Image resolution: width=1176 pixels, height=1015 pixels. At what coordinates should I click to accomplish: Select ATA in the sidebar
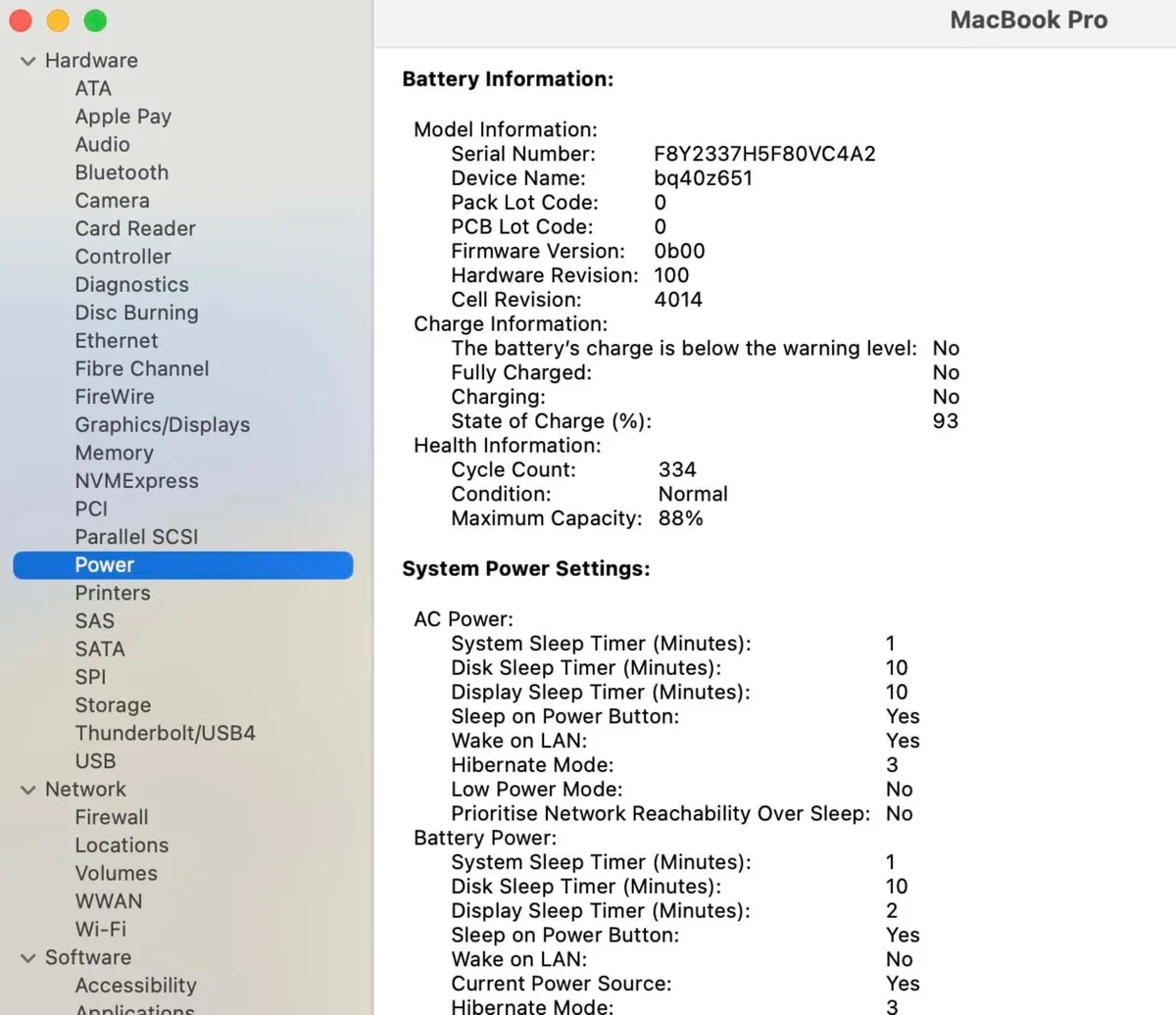93,88
